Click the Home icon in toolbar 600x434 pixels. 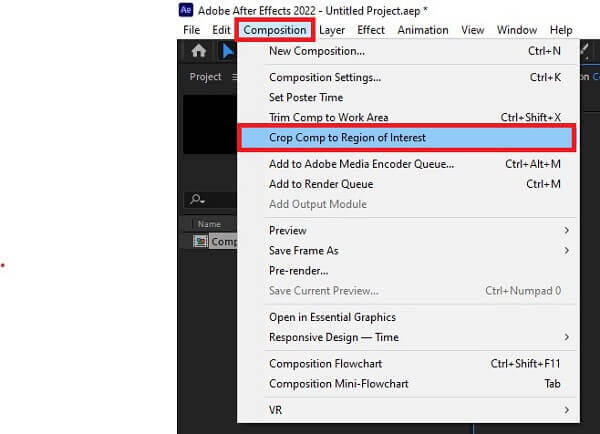click(x=199, y=51)
